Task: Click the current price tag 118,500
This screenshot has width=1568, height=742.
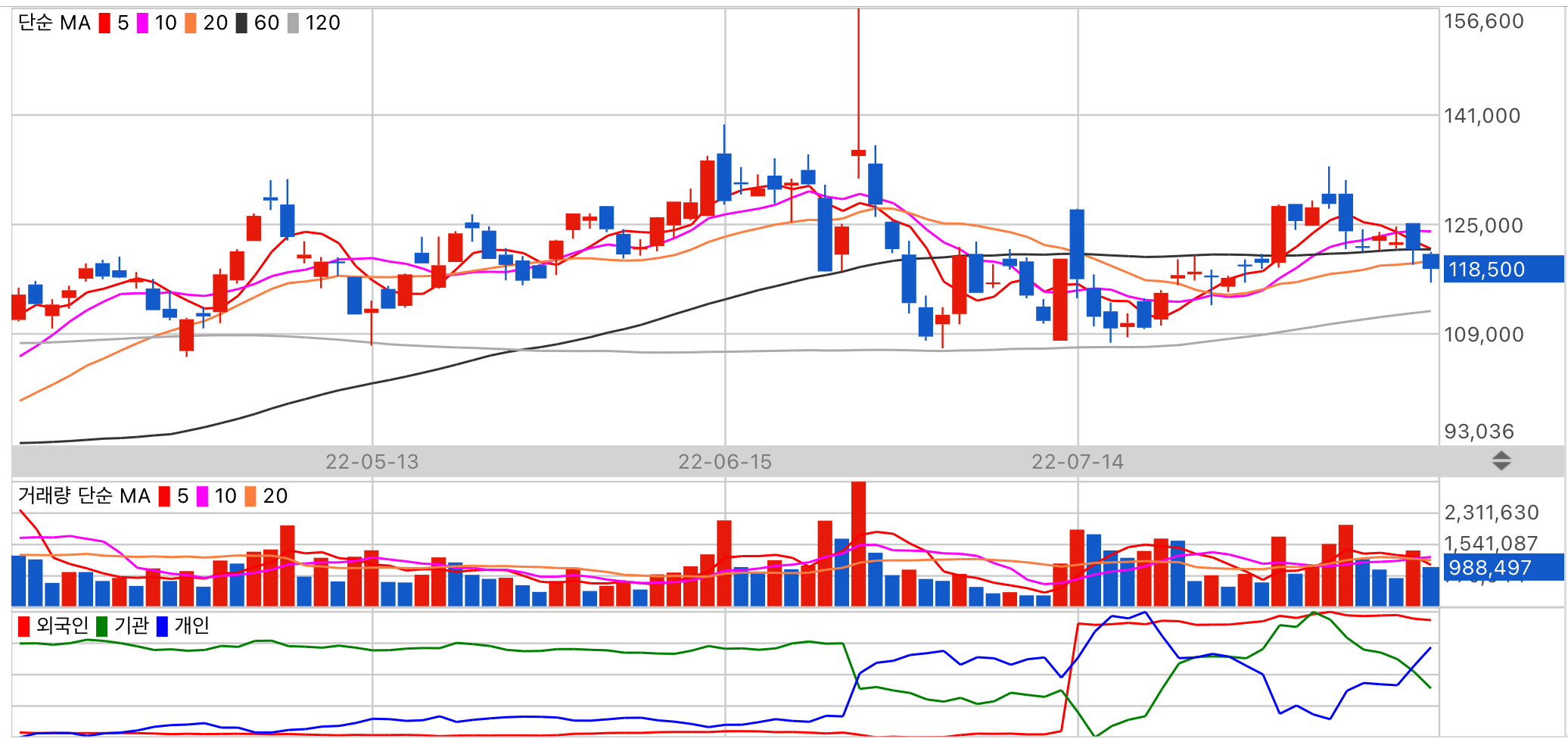Action: pyautogui.click(x=1502, y=270)
